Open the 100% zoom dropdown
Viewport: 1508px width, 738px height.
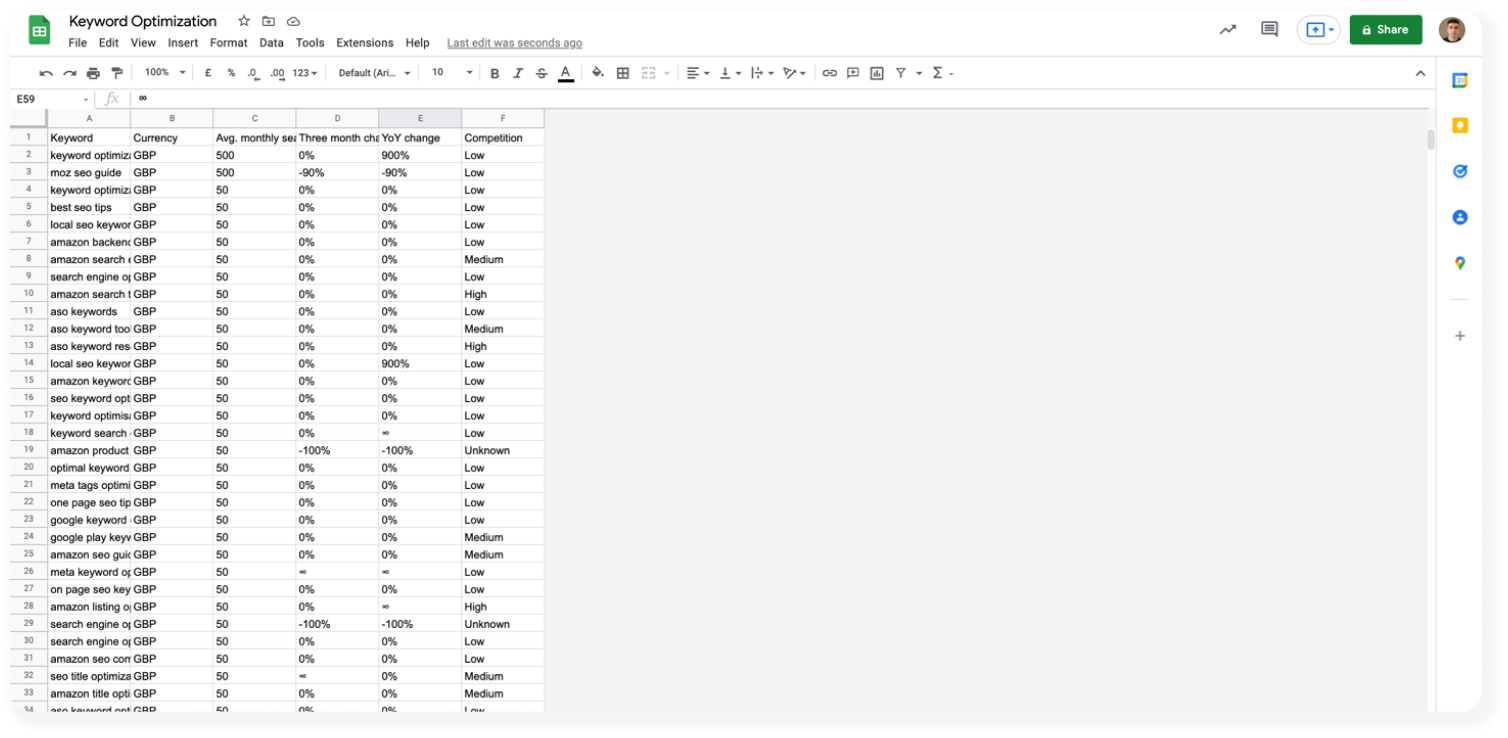[x=165, y=73]
